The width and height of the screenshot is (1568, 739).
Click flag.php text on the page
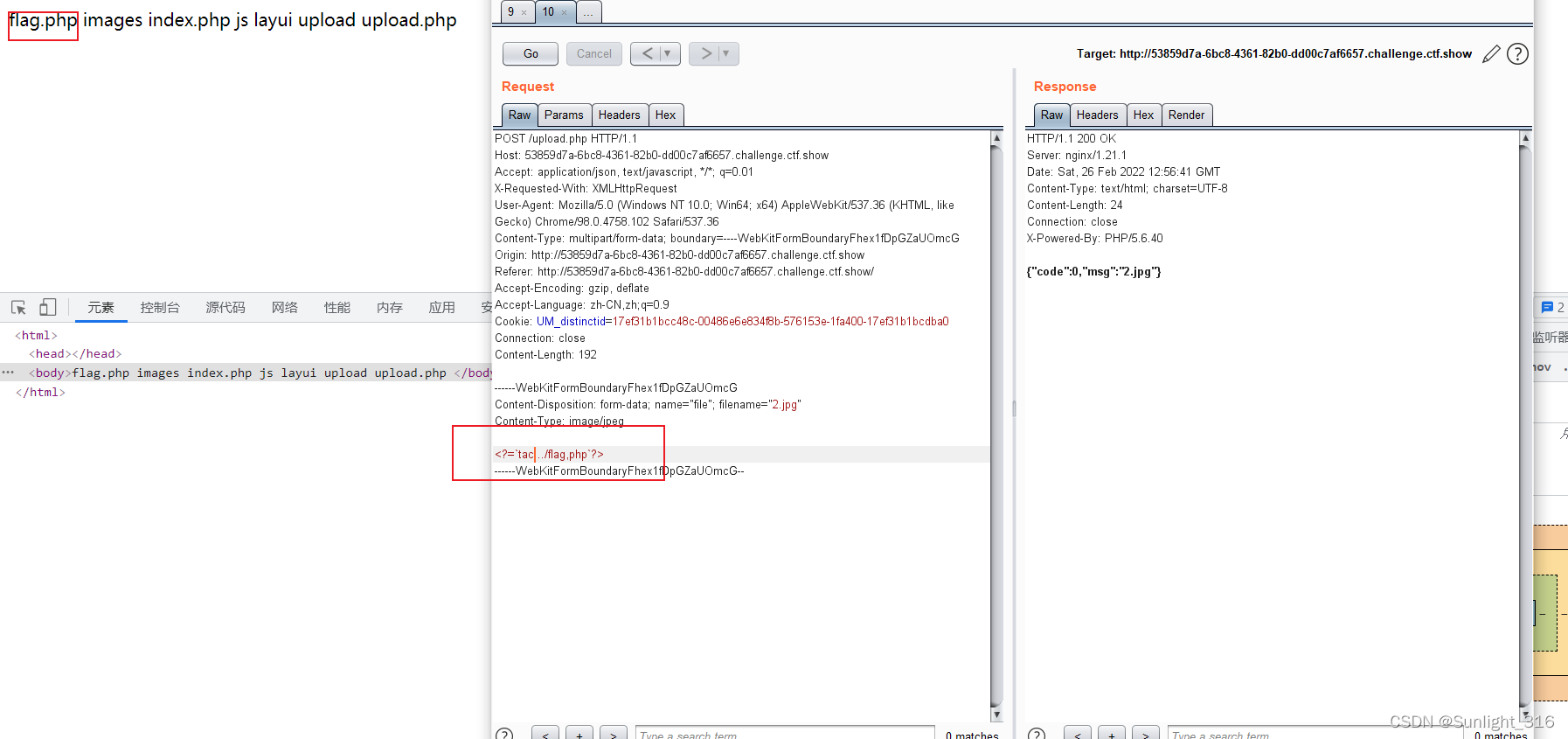point(43,20)
